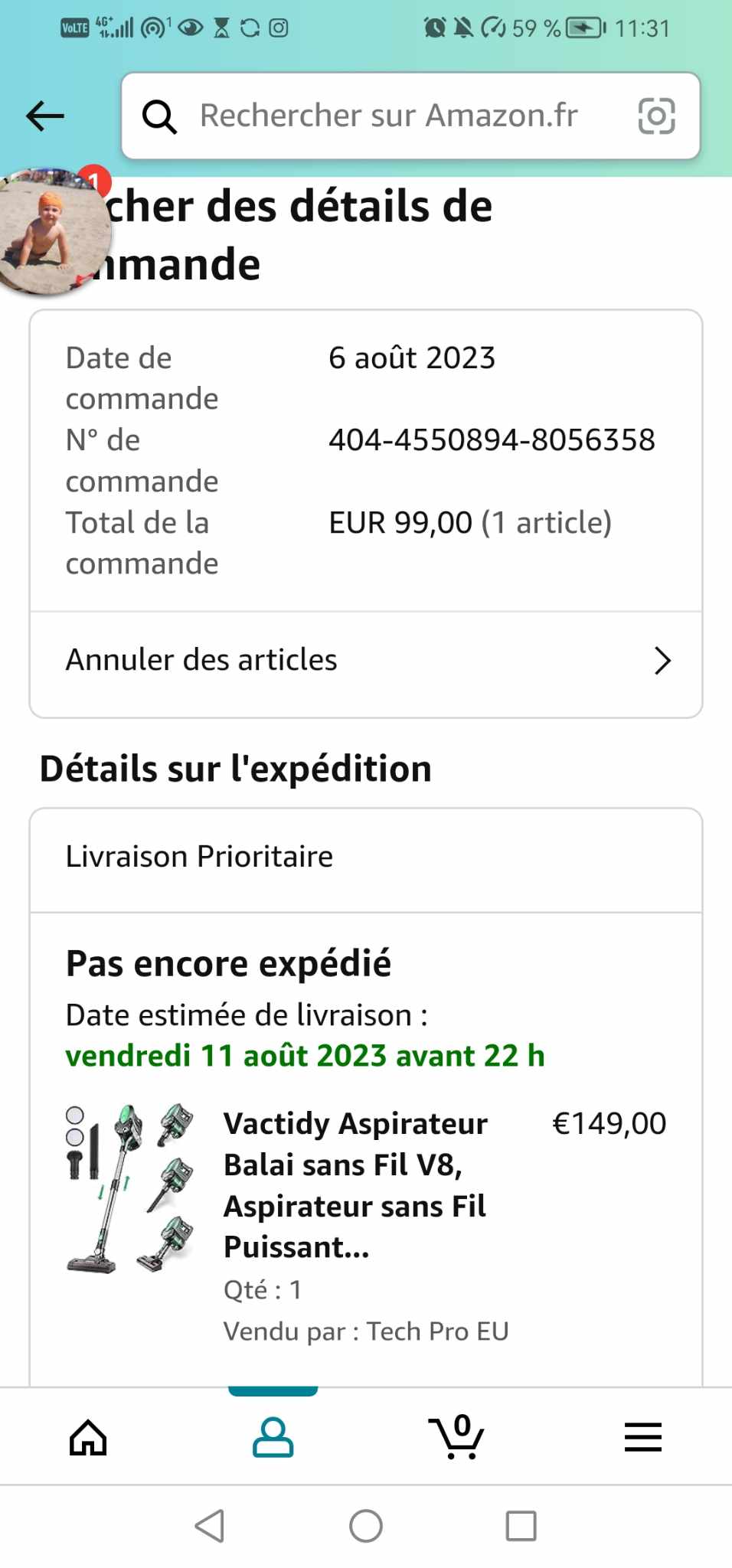Open the shopping cart icon

pyautogui.click(x=457, y=1437)
